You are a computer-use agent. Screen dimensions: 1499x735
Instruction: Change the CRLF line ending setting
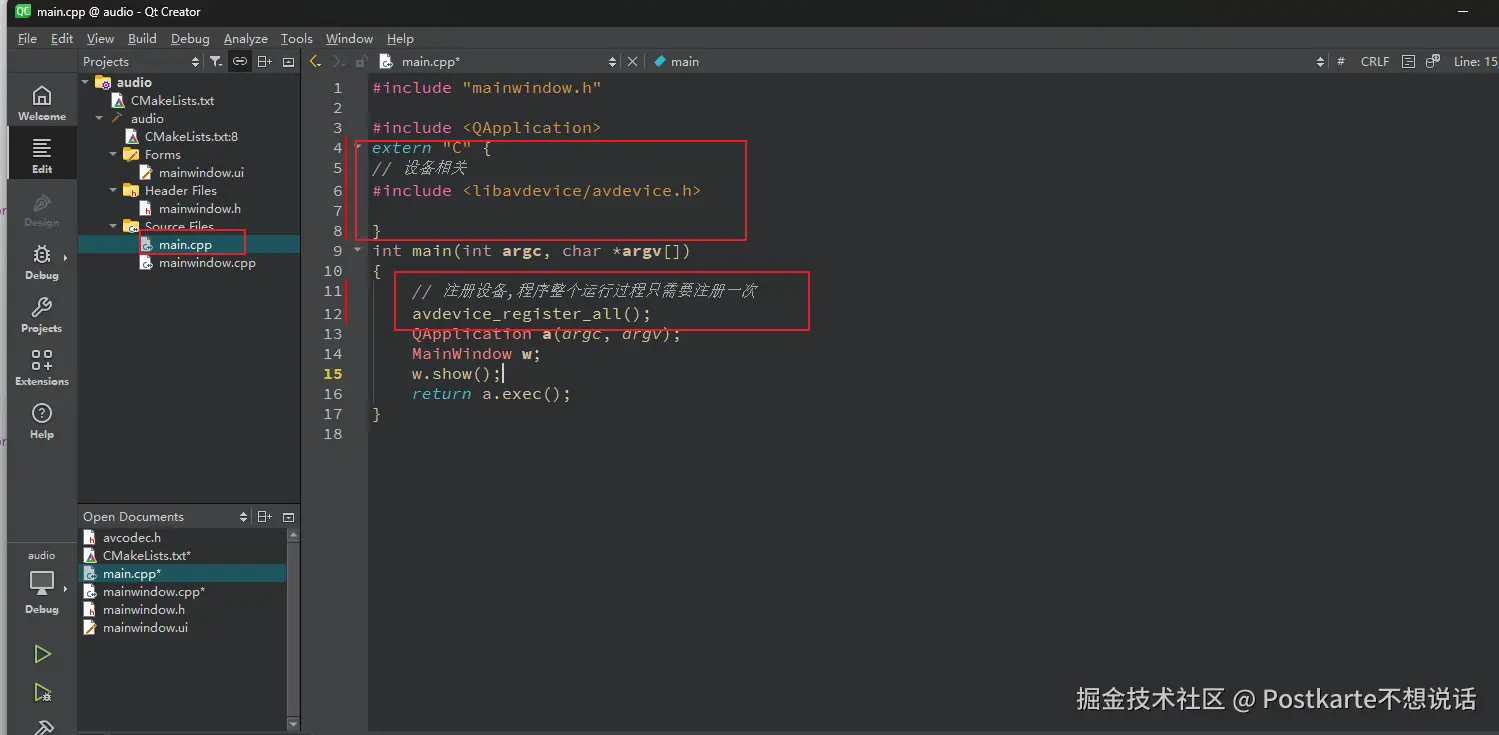point(1375,62)
